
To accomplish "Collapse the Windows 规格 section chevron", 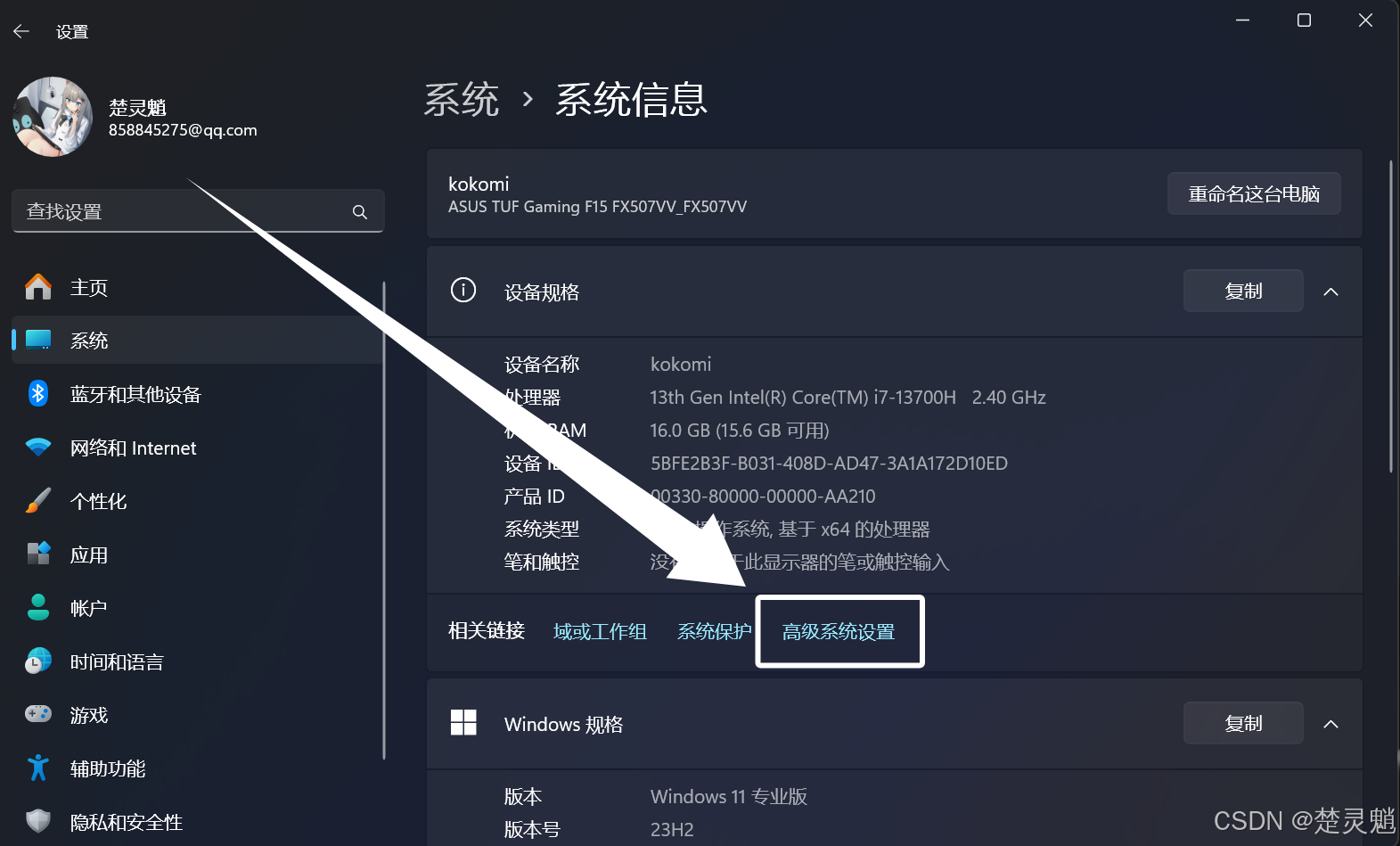I will click(1331, 724).
